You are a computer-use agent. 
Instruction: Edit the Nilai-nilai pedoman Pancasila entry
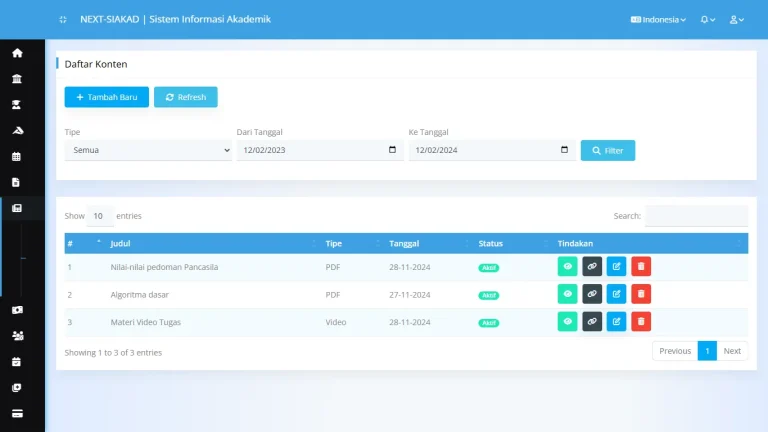click(x=616, y=267)
